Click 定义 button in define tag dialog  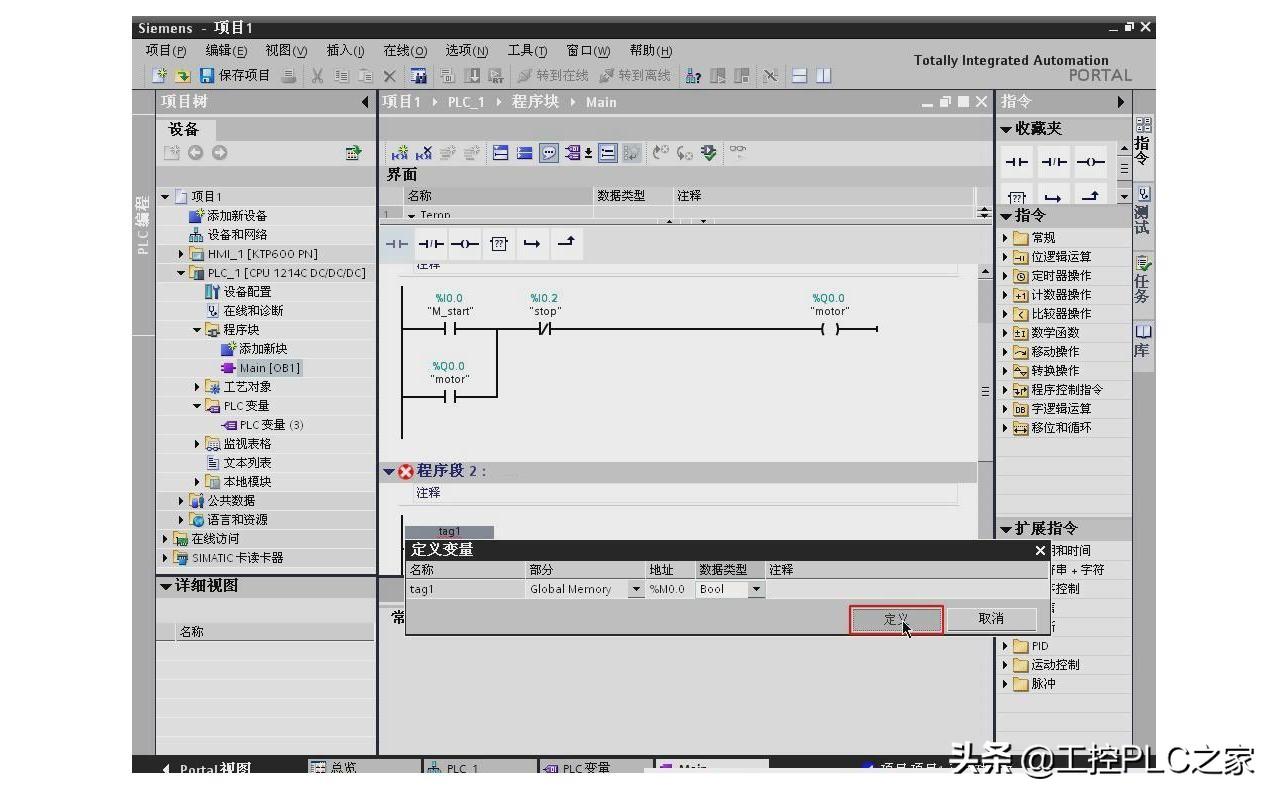[x=896, y=619]
